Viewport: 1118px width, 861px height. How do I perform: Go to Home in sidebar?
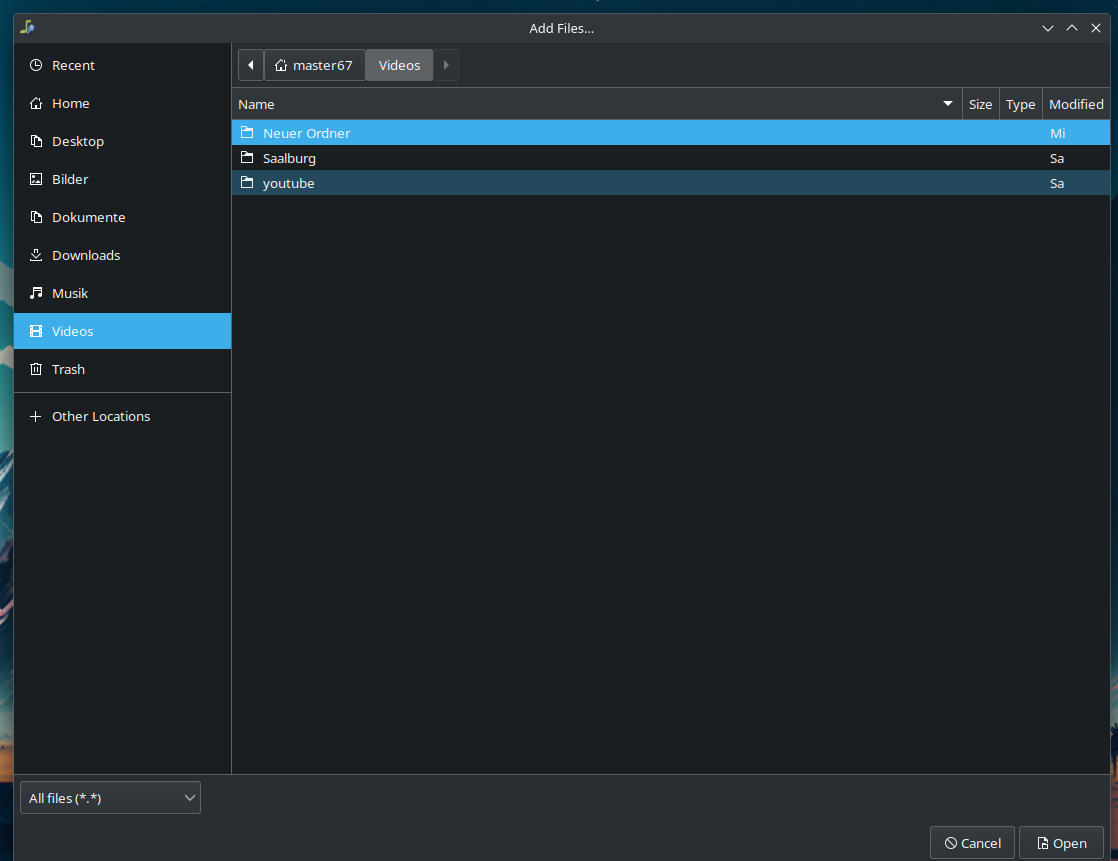(x=122, y=103)
